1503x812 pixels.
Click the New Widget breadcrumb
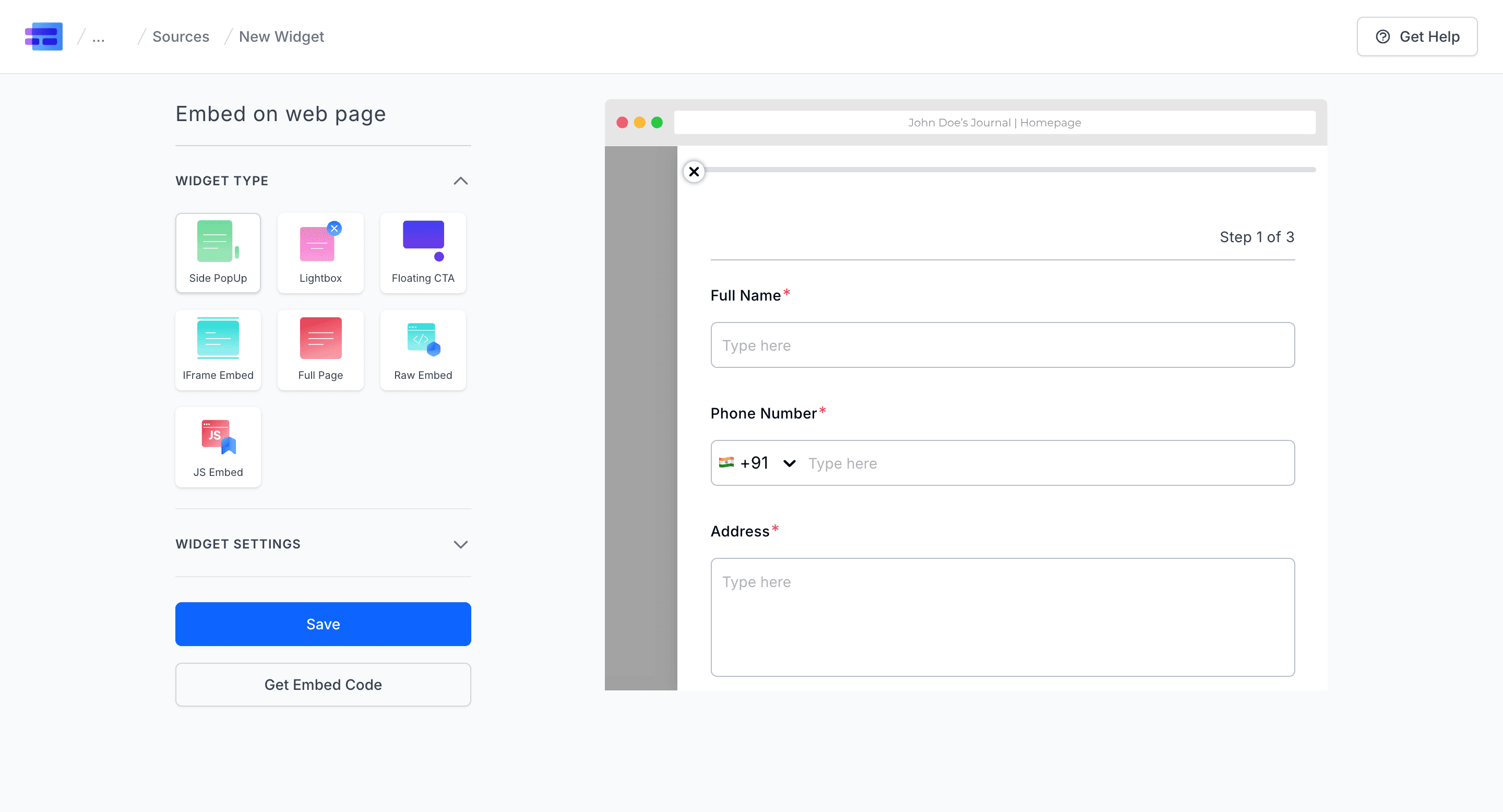point(281,37)
